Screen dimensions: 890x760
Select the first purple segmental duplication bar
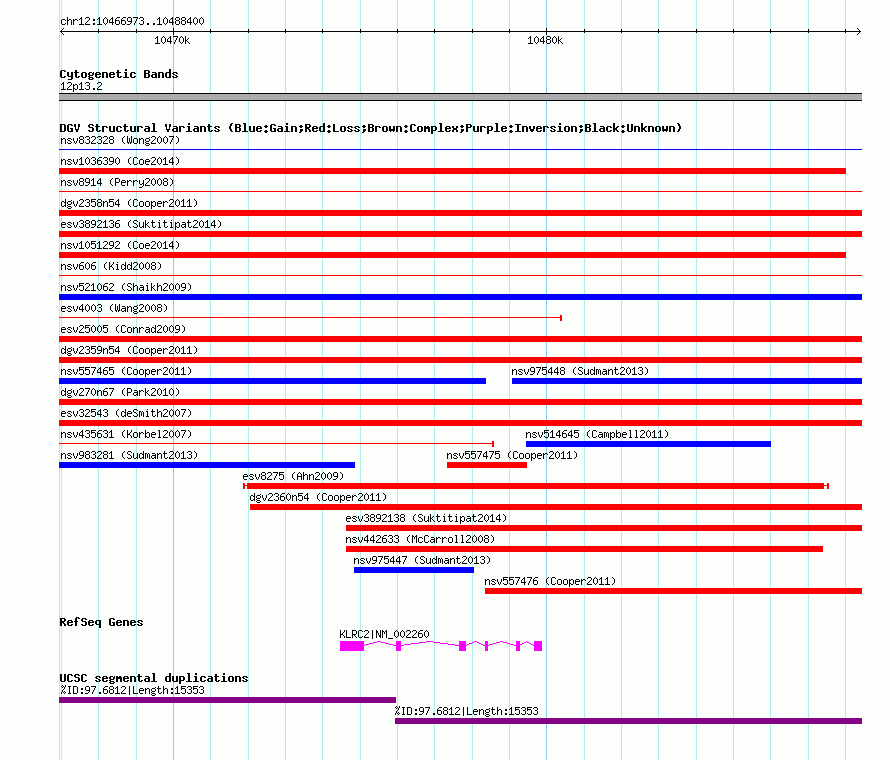(228, 700)
